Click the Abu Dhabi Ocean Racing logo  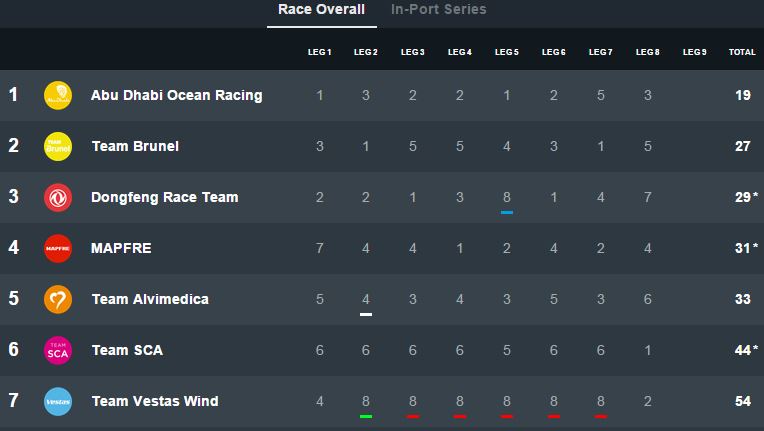(x=58, y=96)
